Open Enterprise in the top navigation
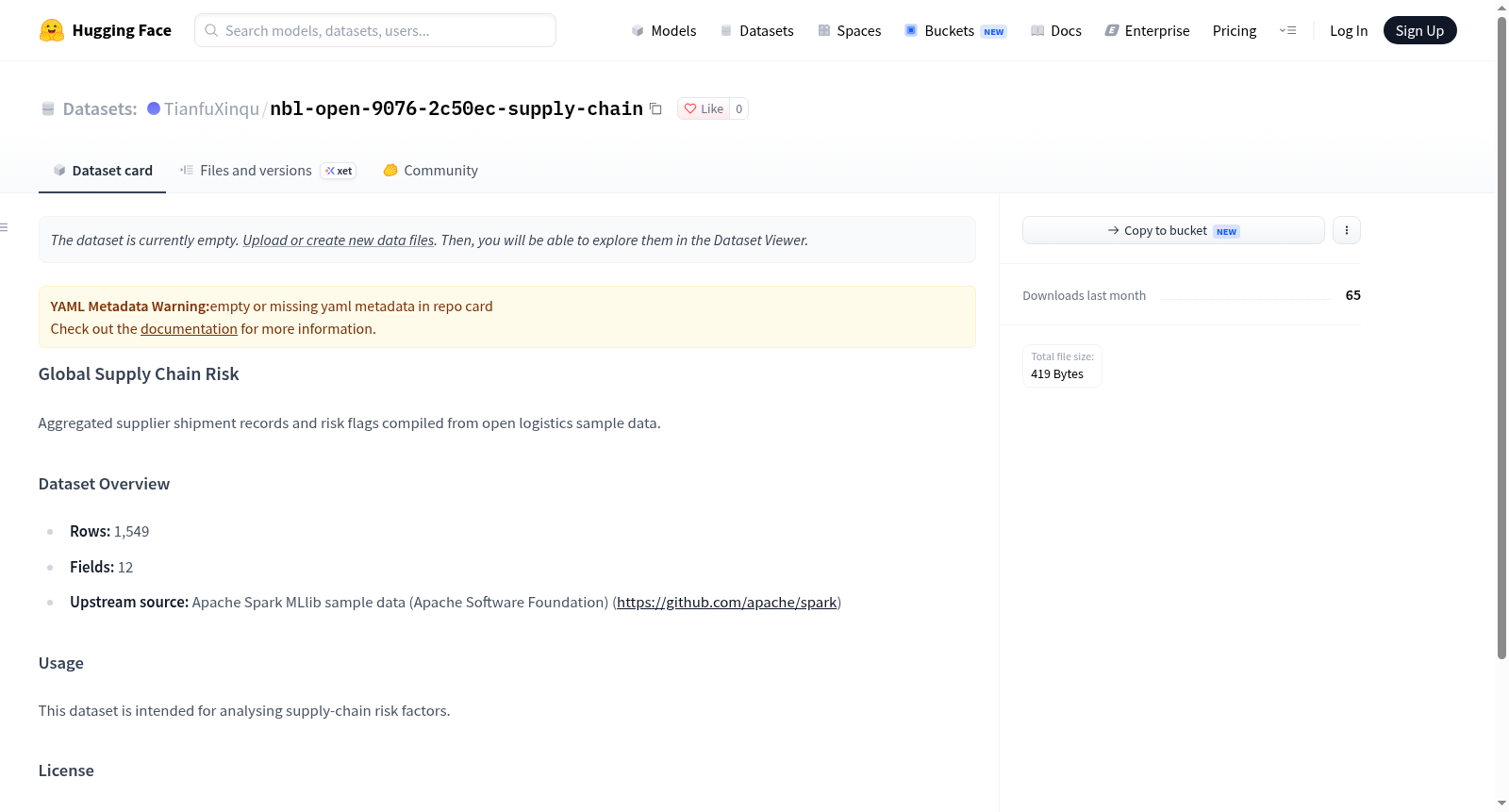This screenshot has width=1509, height=812. pos(1147,30)
